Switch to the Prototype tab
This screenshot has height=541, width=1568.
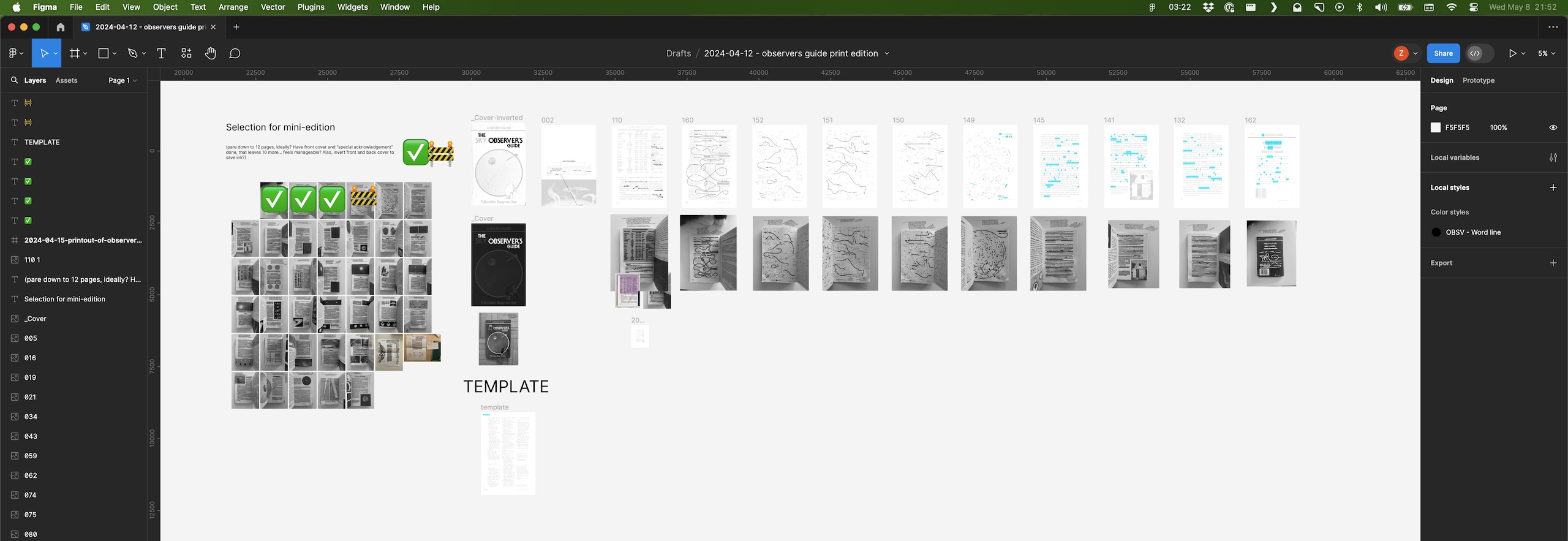[1478, 80]
